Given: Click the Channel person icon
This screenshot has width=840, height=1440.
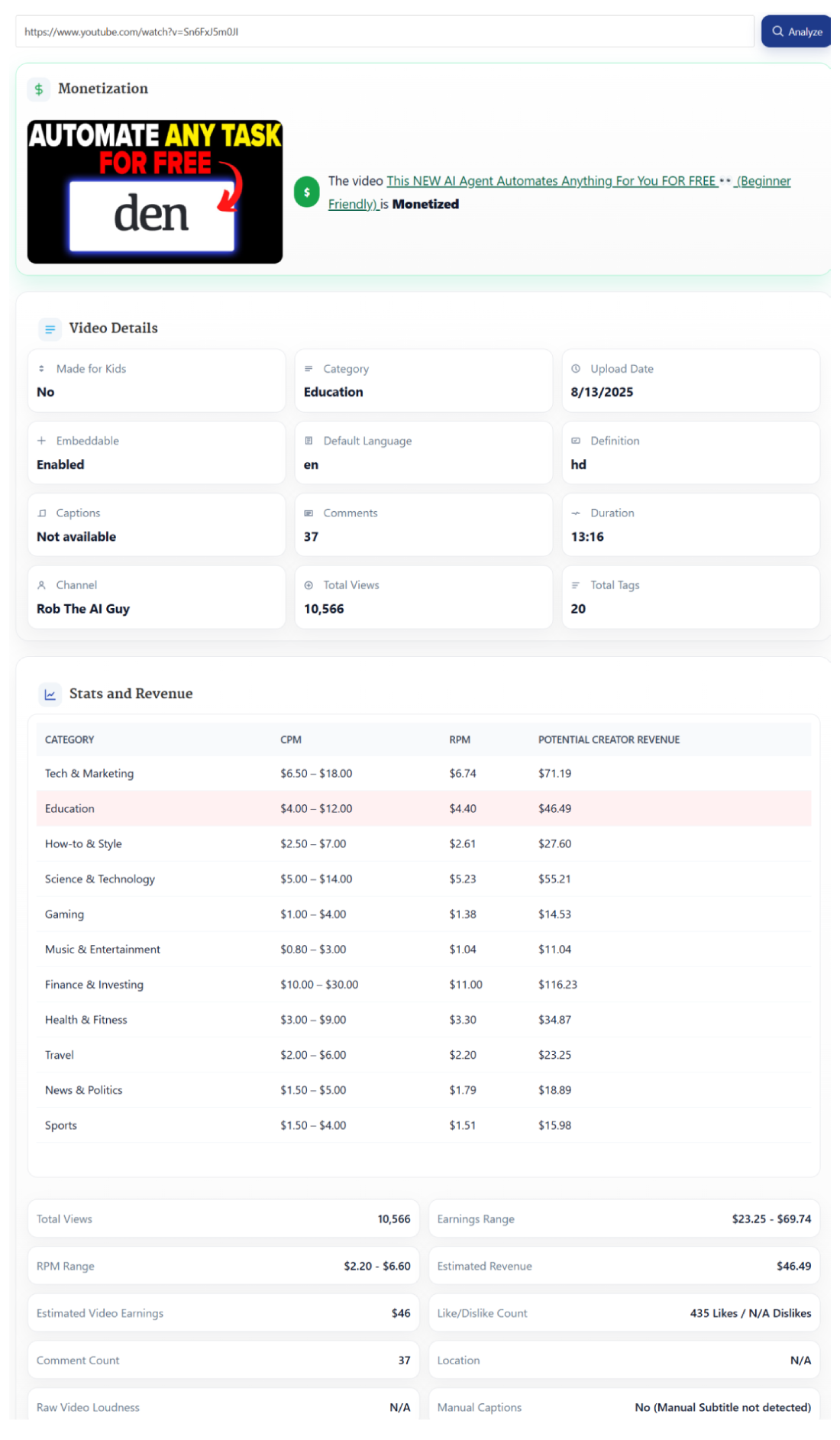Looking at the screenshot, I should pos(41,585).
